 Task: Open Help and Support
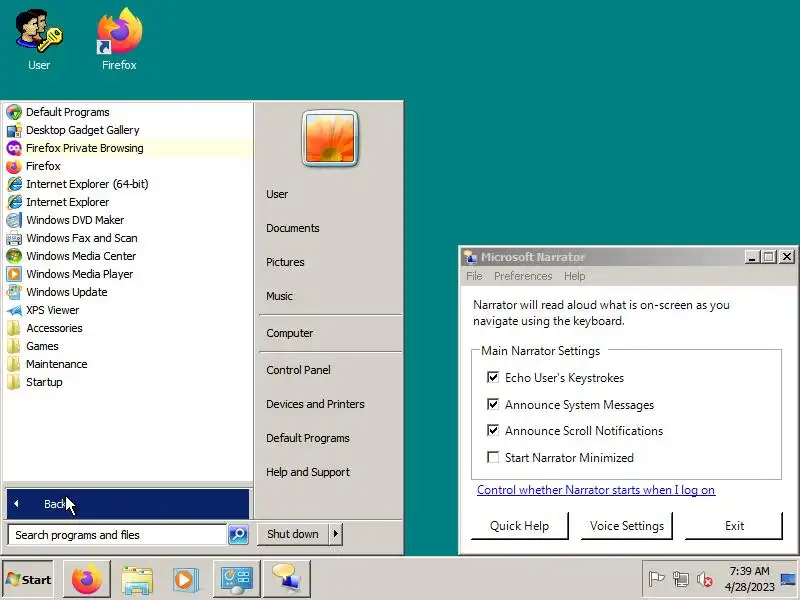click(x=308, y=472)
